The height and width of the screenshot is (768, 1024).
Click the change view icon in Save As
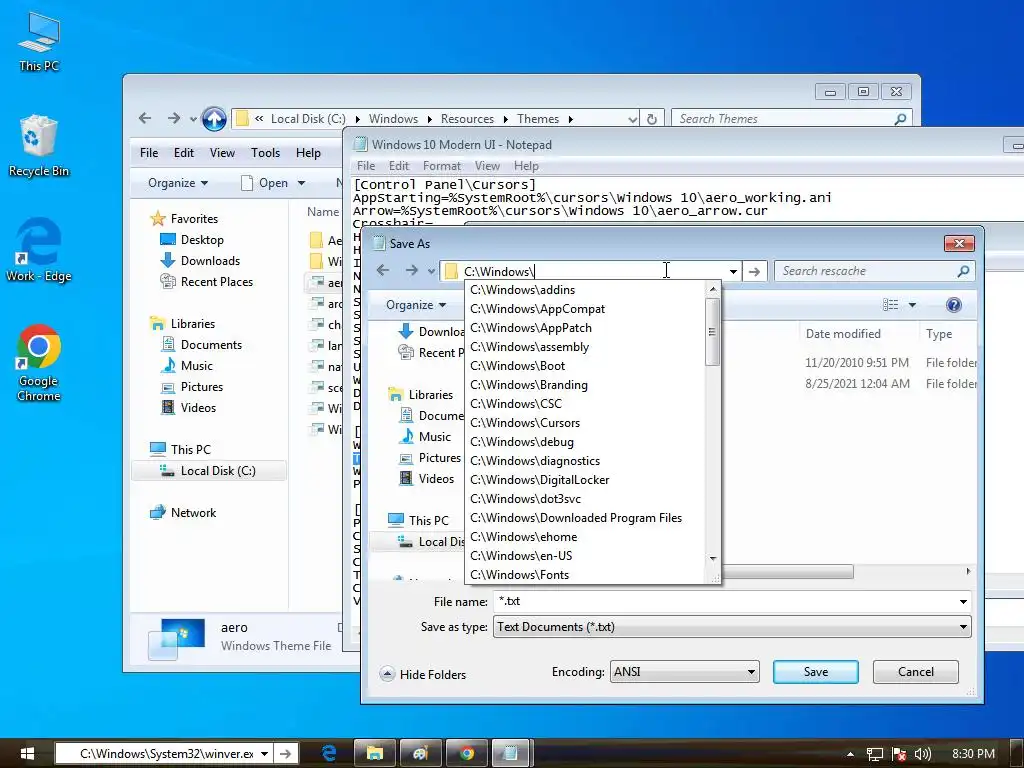(890, 305)
